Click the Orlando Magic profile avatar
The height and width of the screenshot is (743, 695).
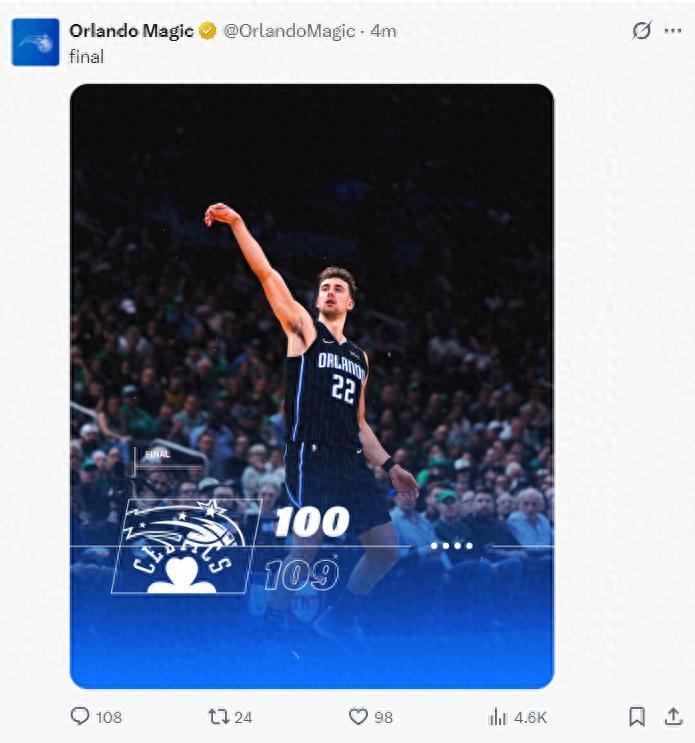[x=35, y=42]
